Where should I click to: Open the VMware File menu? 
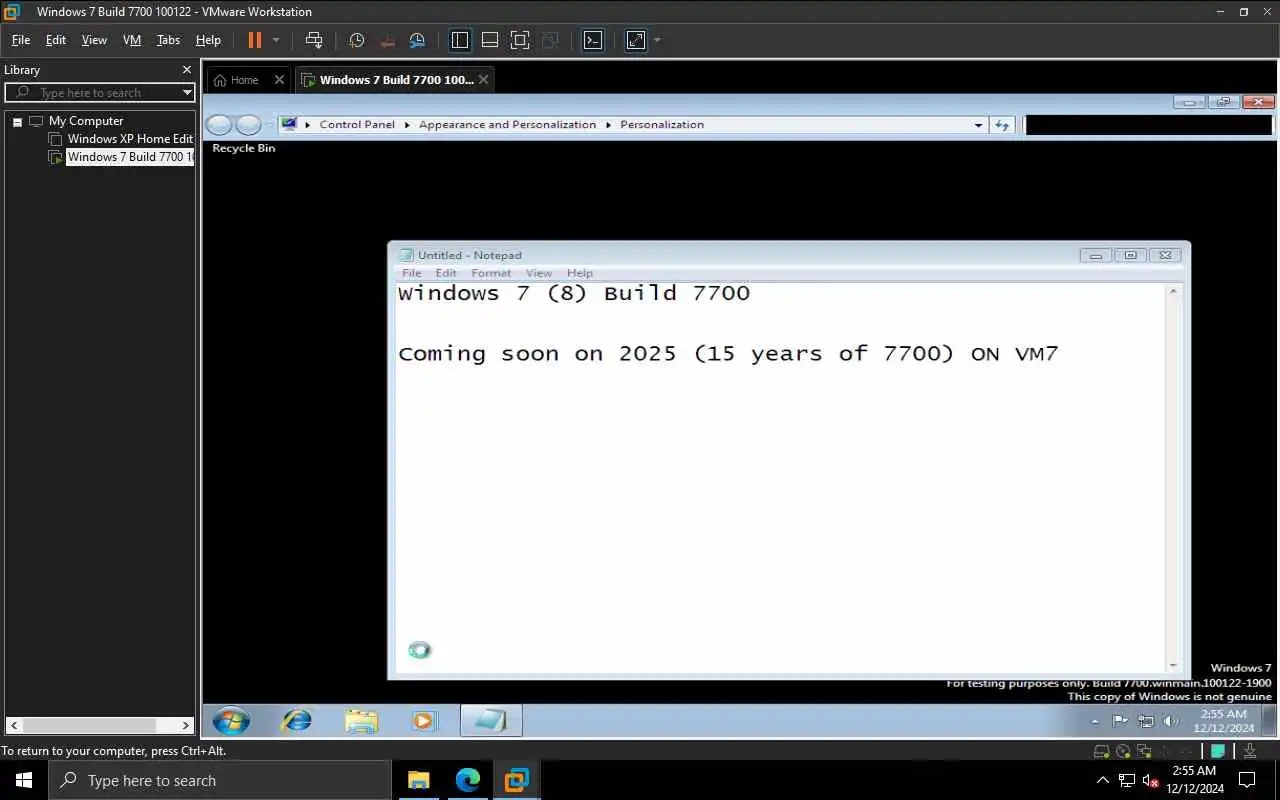(x=21, y=40)
